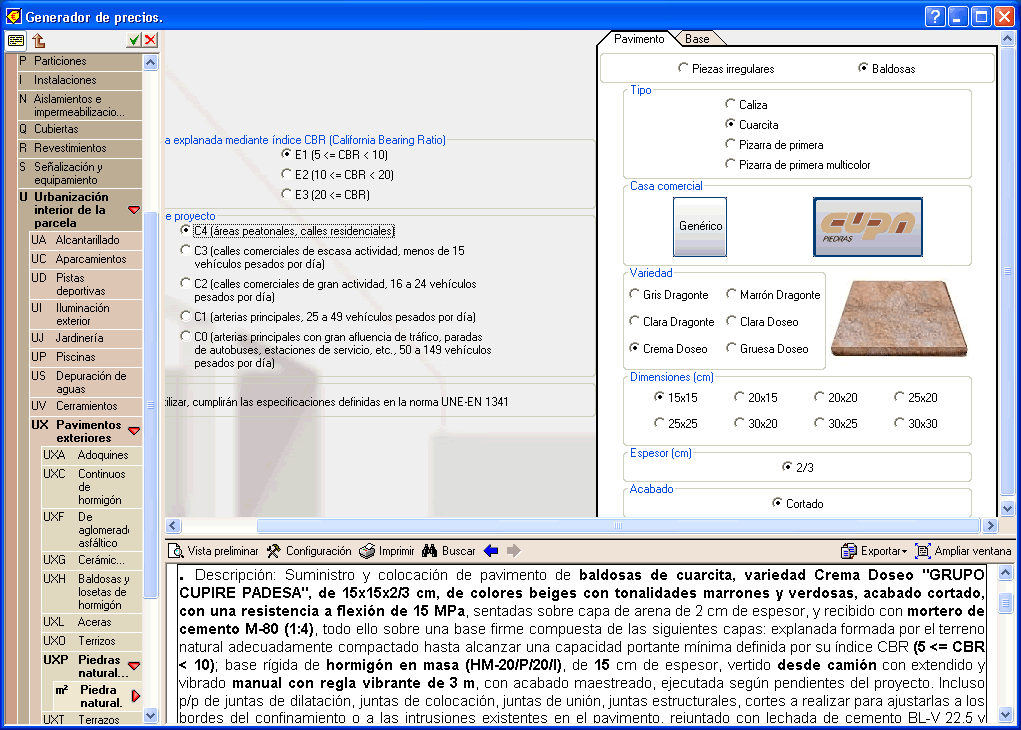Click the options panel vertical scrollbar thumb
1021x730 pixels.
tap(1007, 270)
